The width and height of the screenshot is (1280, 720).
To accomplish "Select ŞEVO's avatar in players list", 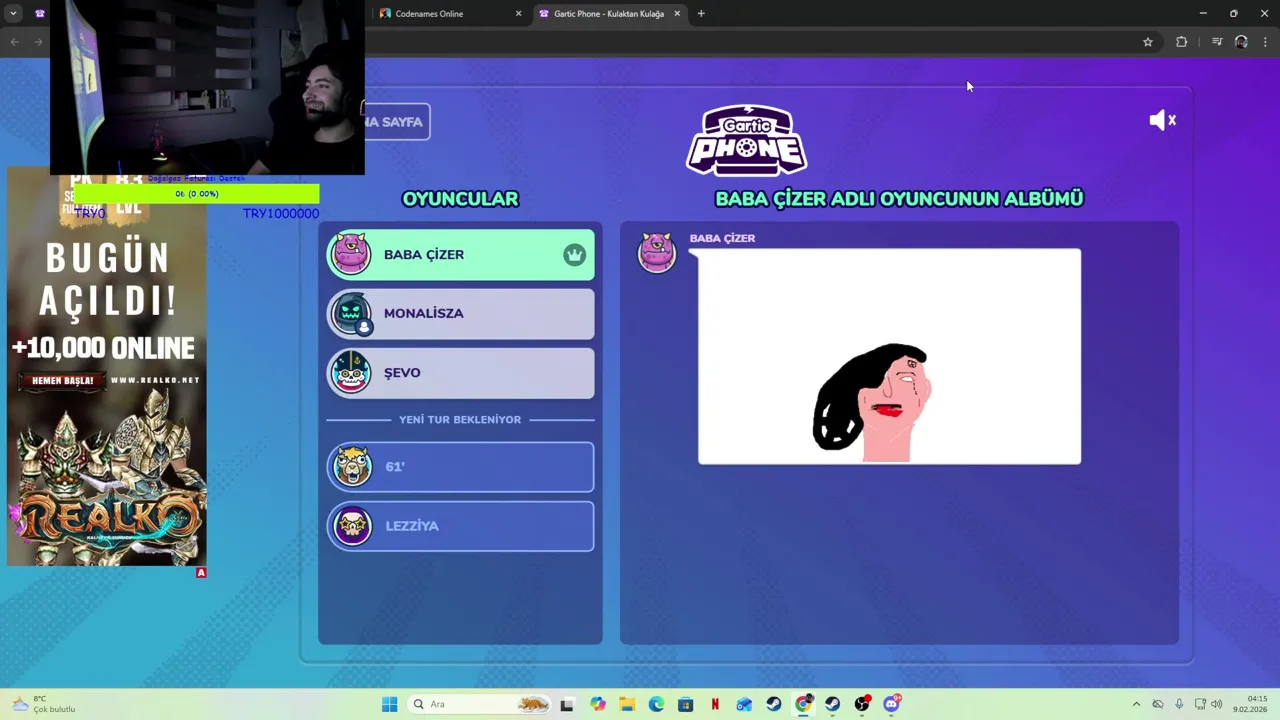I will pyautogui.click(x=351, y=373).
